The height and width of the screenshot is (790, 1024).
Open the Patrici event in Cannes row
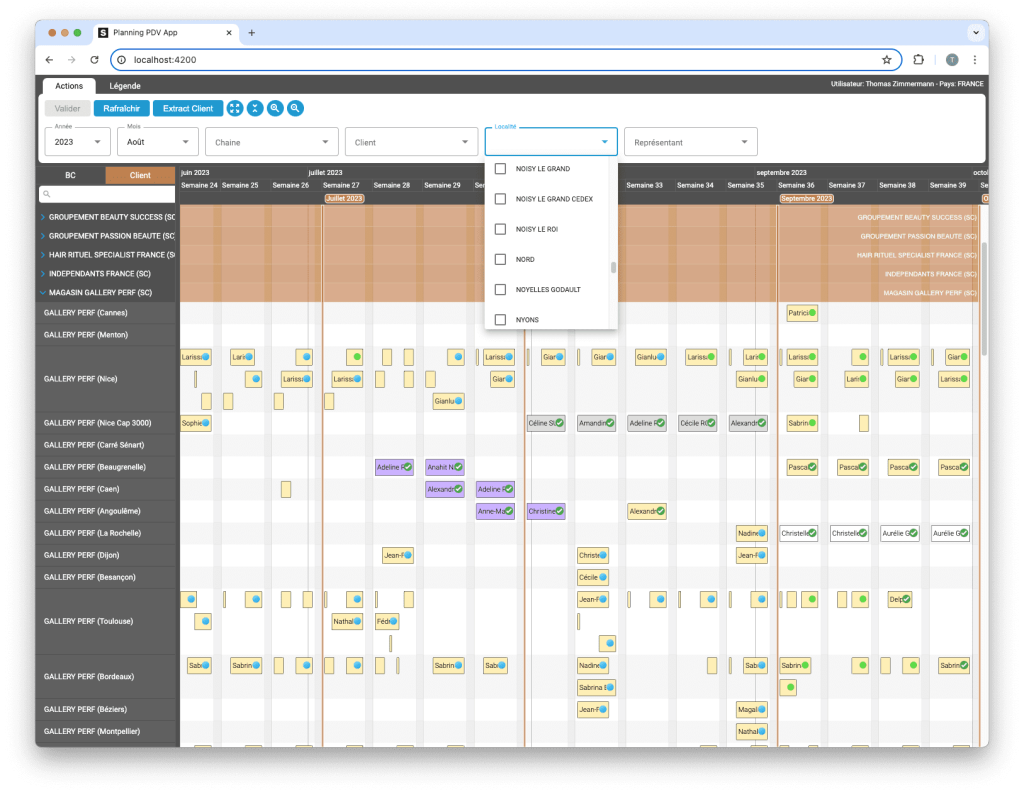pyautogui.click(x=802, y=313)
